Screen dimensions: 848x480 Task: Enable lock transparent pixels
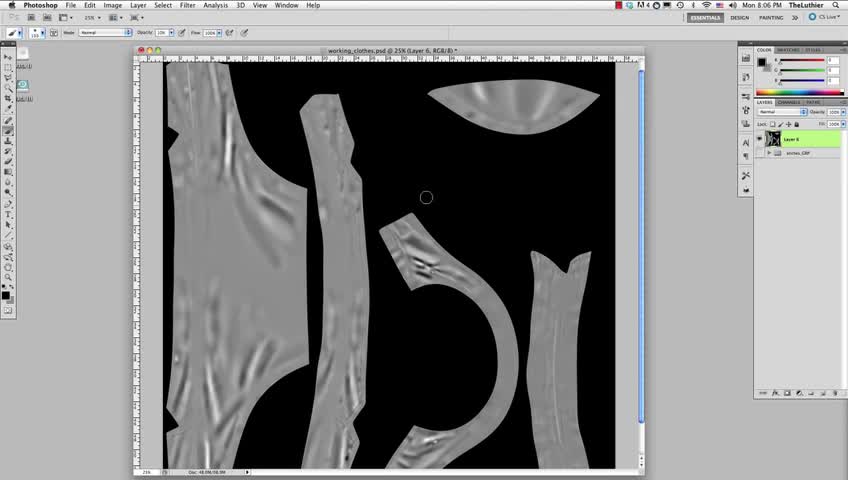coord(772,124)
